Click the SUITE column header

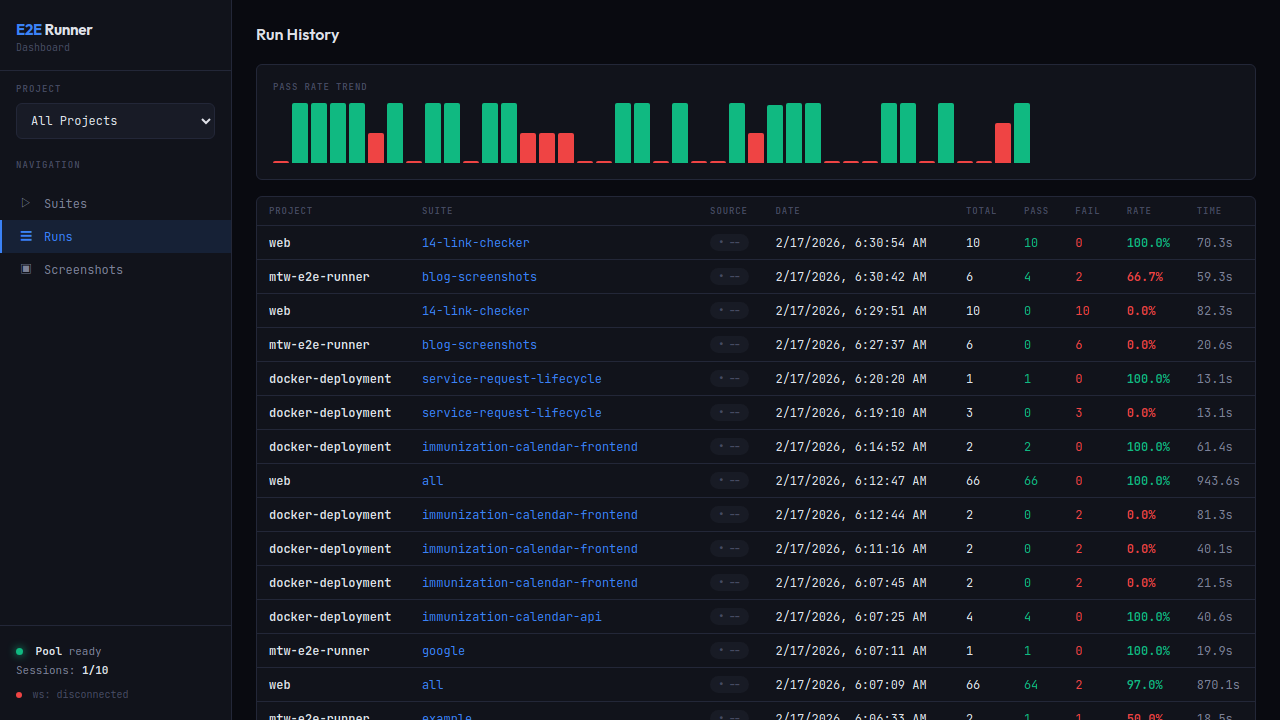coord(437,211)
